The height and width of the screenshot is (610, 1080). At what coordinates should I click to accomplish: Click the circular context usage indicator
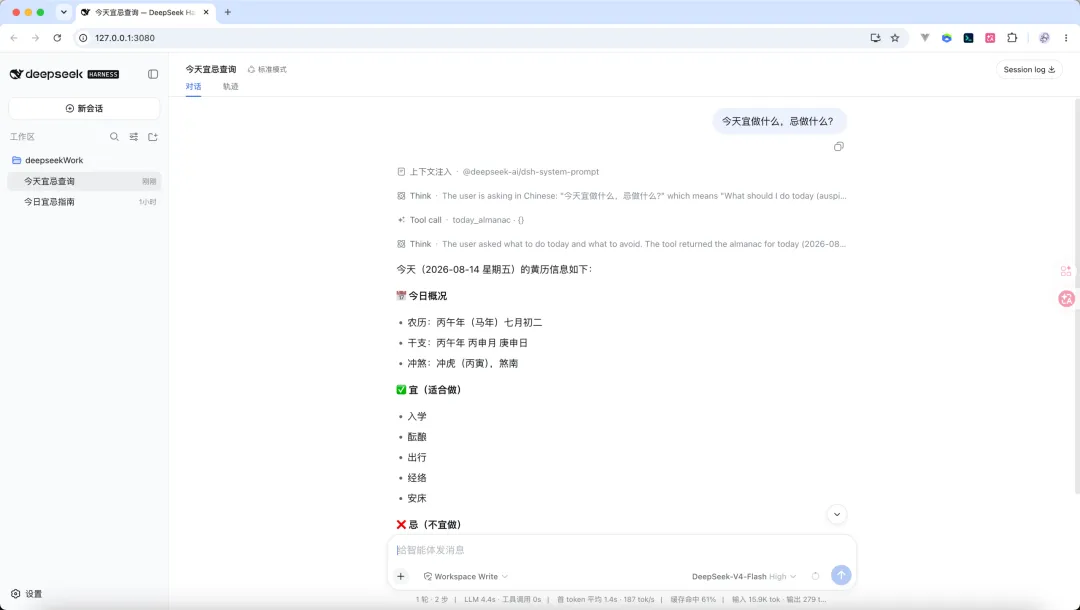816,576
